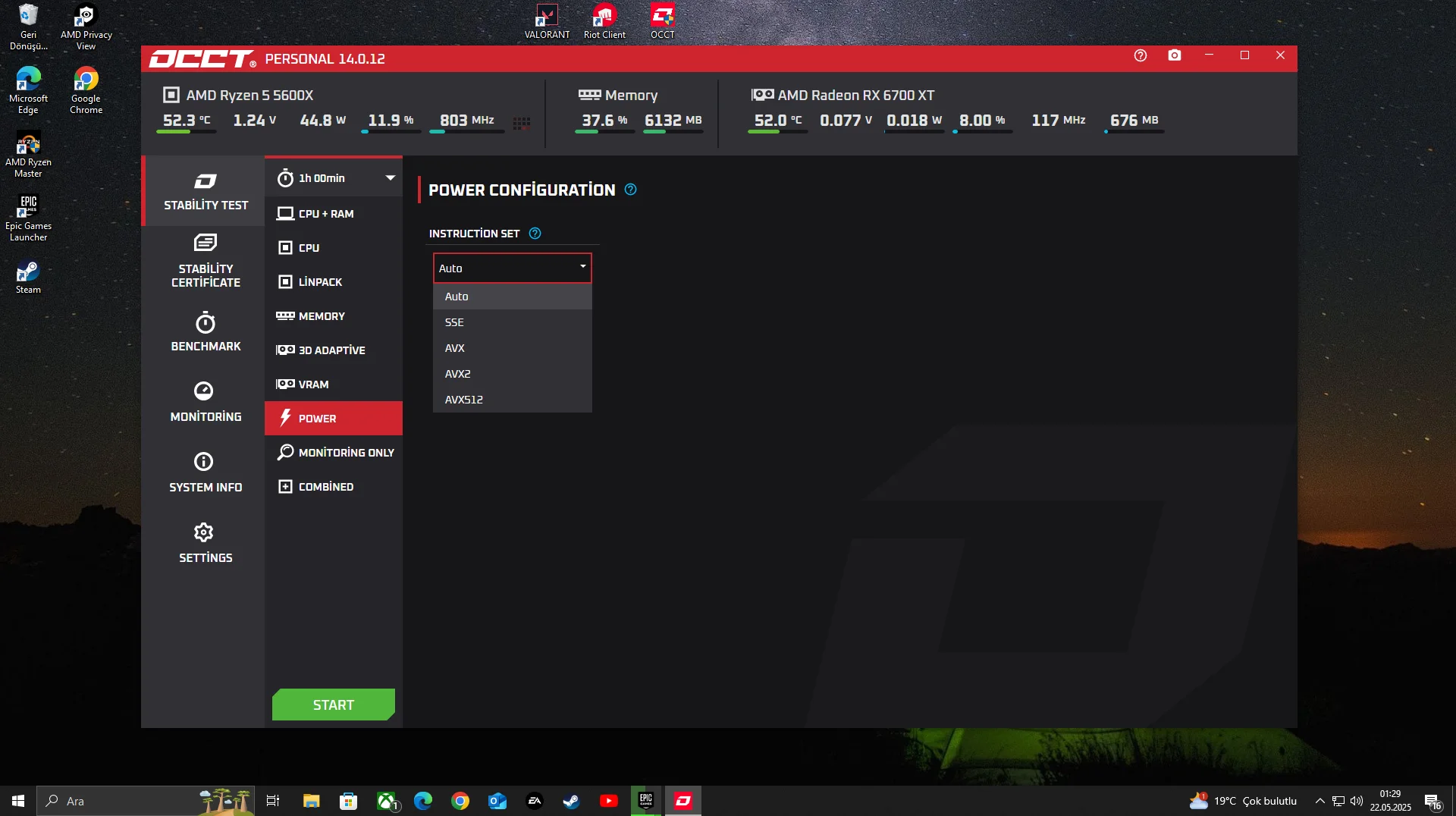
Task: Click the GPU VRAM usage value 676 MB
Action: (1134, 120)
